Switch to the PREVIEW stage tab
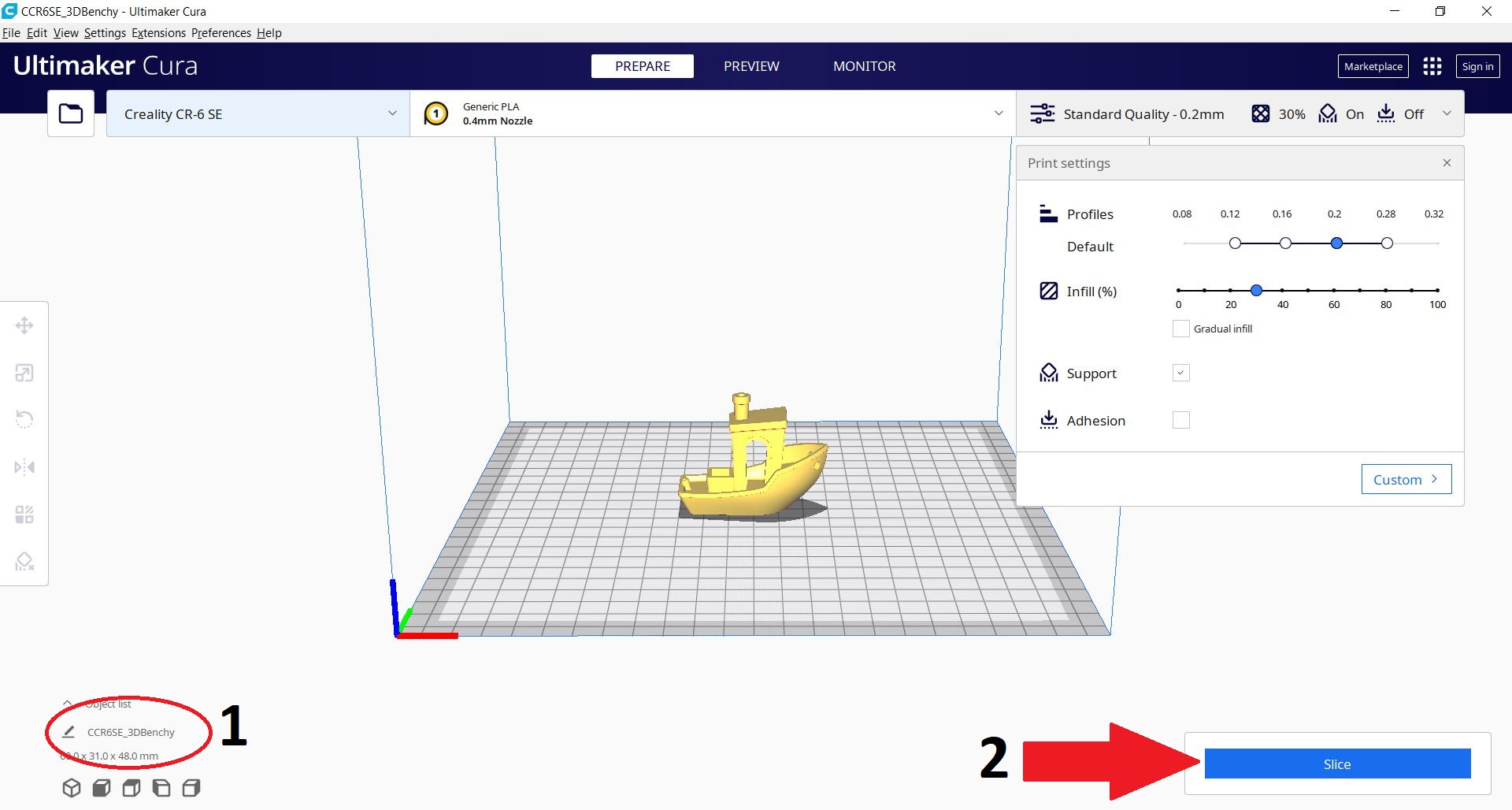This screenshot has width=1512, height=810. click(x=751, y=66)
